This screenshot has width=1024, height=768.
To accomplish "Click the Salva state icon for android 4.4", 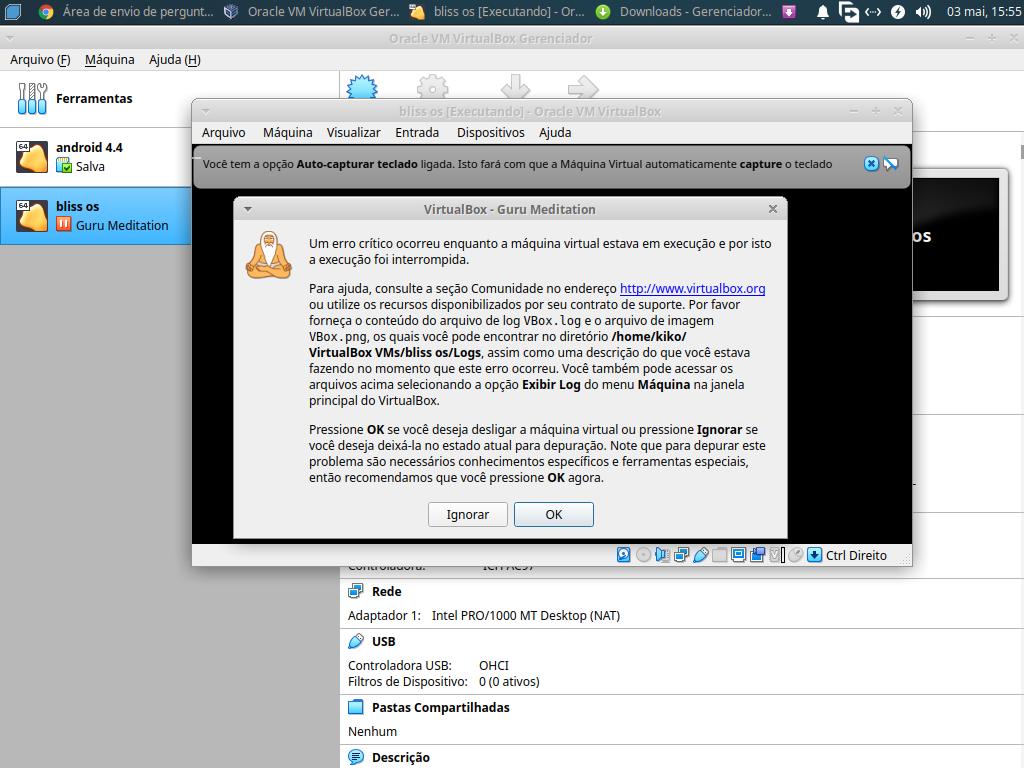I will click(x=63, y=166).
